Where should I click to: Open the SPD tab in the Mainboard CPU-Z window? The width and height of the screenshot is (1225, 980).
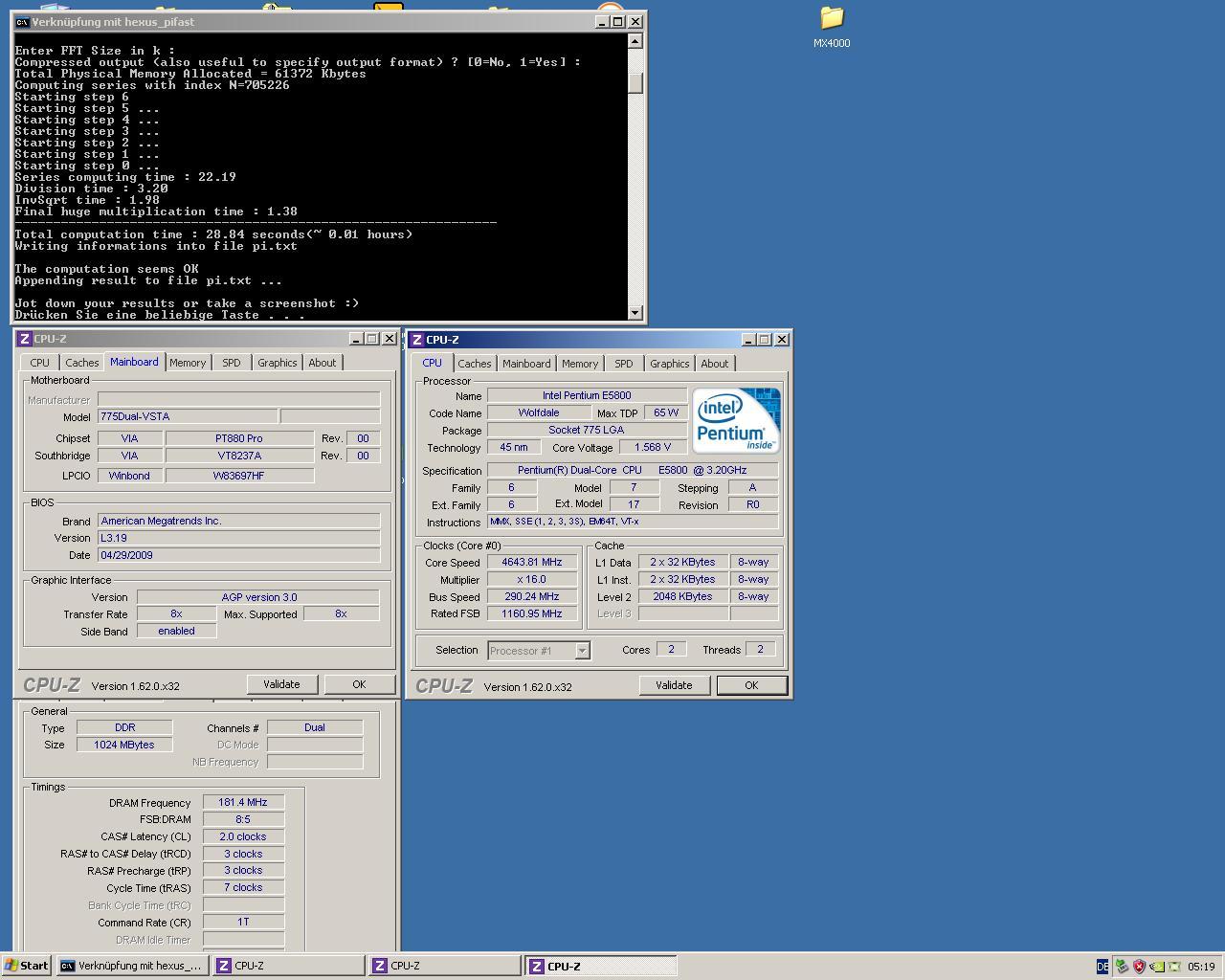[232, 363]
